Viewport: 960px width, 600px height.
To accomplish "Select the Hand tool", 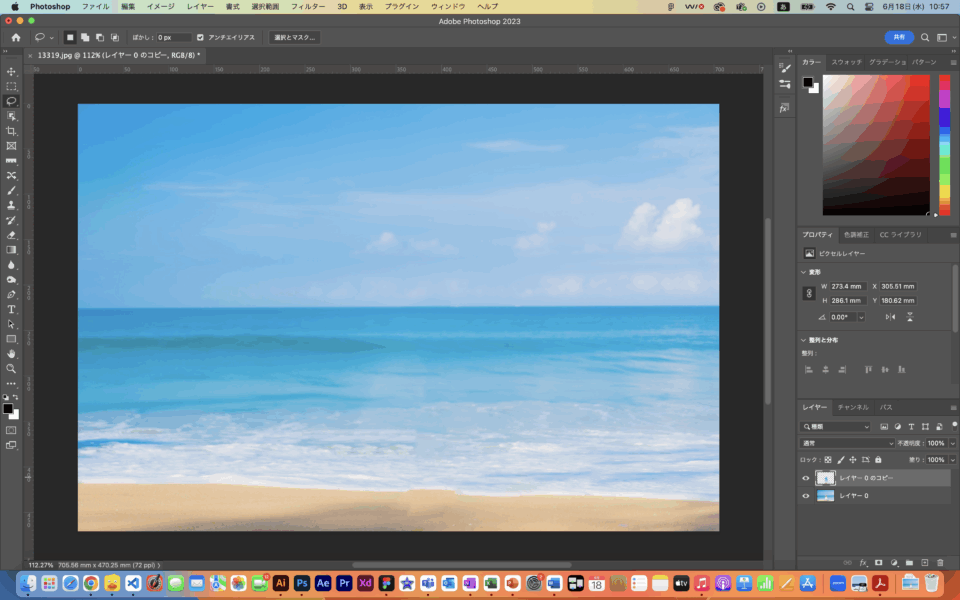I will (x=11, y=354).
